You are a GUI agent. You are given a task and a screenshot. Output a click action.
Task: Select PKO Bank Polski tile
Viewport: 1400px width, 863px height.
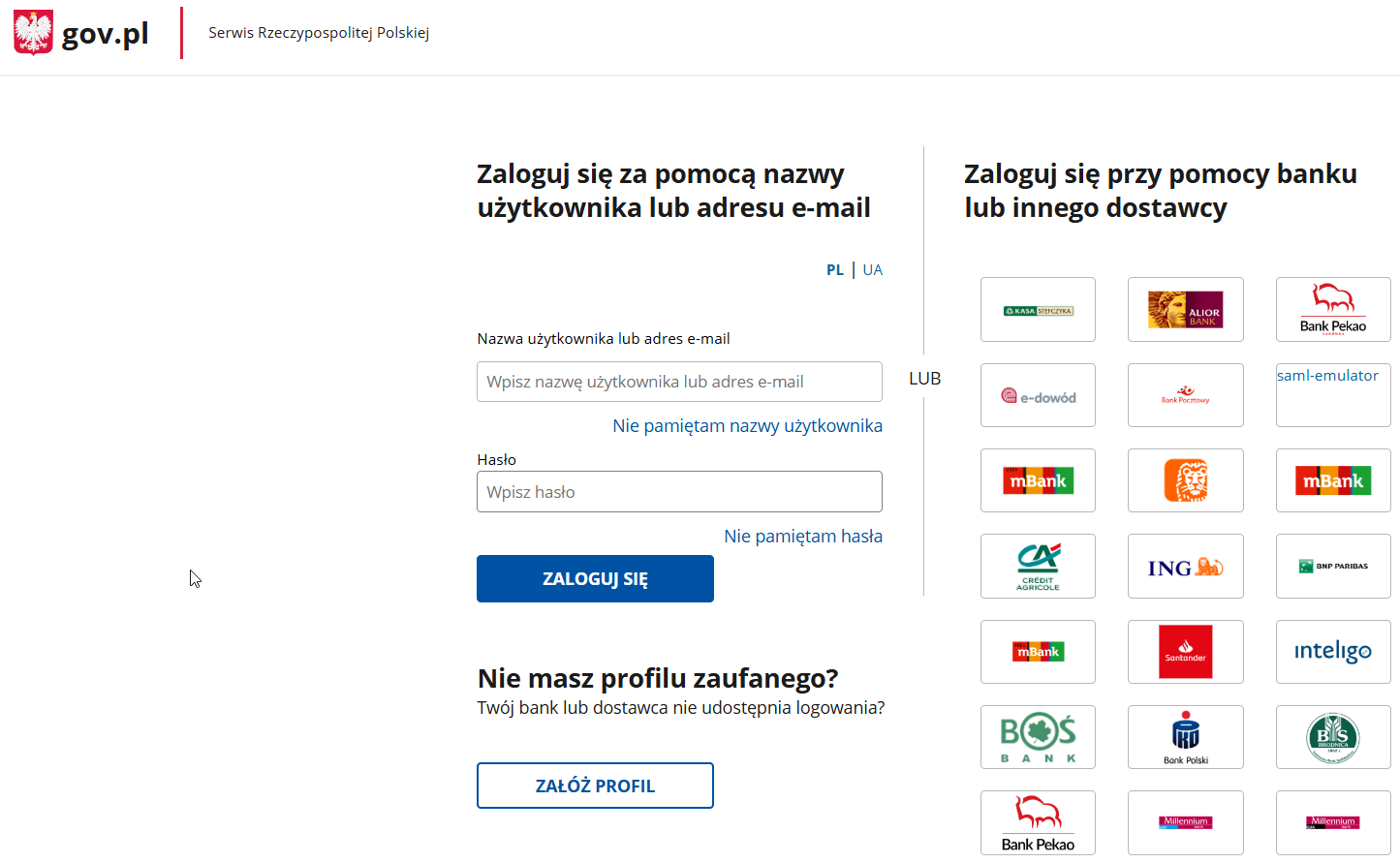click(1185, 736)
